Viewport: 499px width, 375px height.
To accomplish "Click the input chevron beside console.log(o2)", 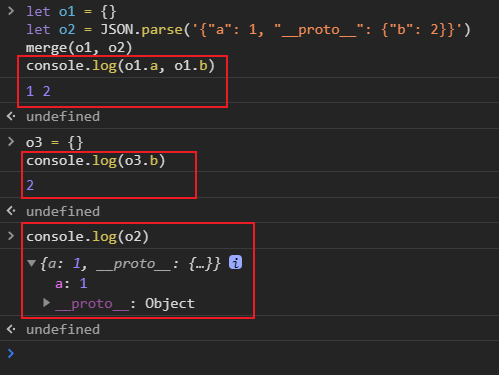I will pyautogui.click(x=11, y=236).
